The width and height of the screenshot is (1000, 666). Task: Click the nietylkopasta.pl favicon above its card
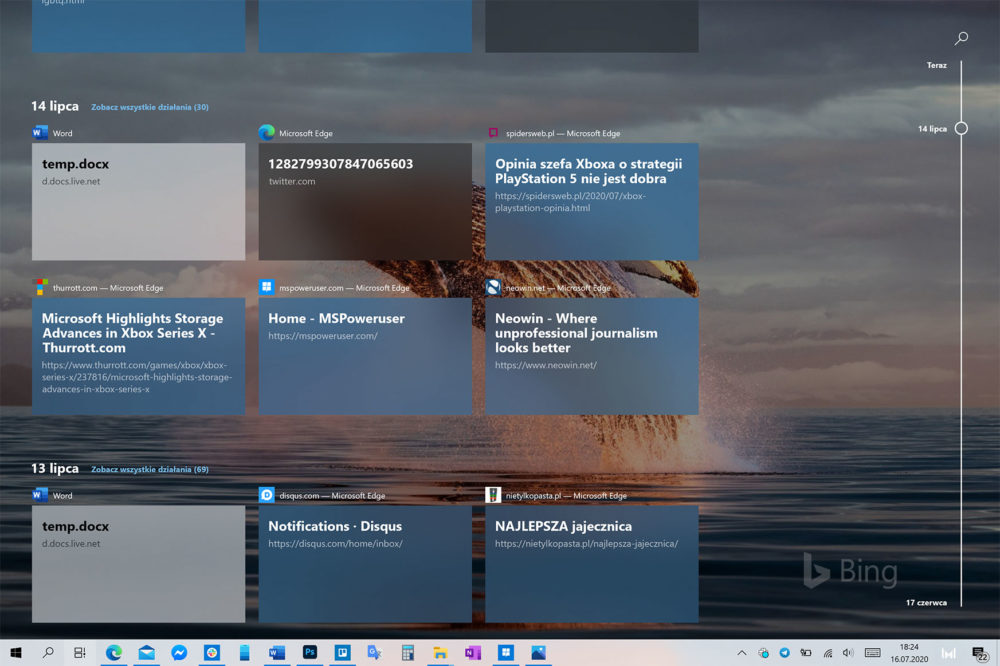click(493, 495)
